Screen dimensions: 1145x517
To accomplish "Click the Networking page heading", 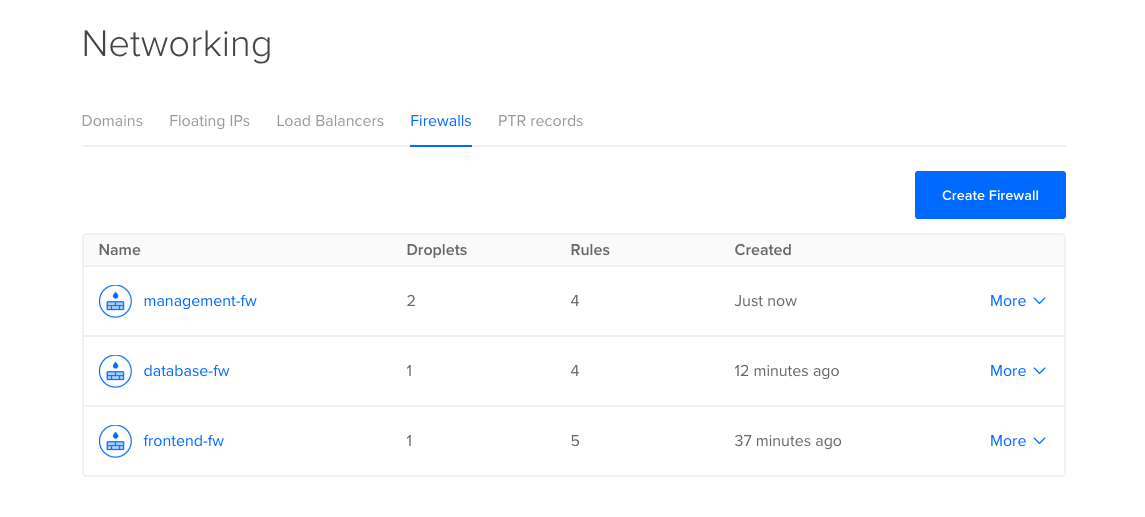I will click(177, 44).
